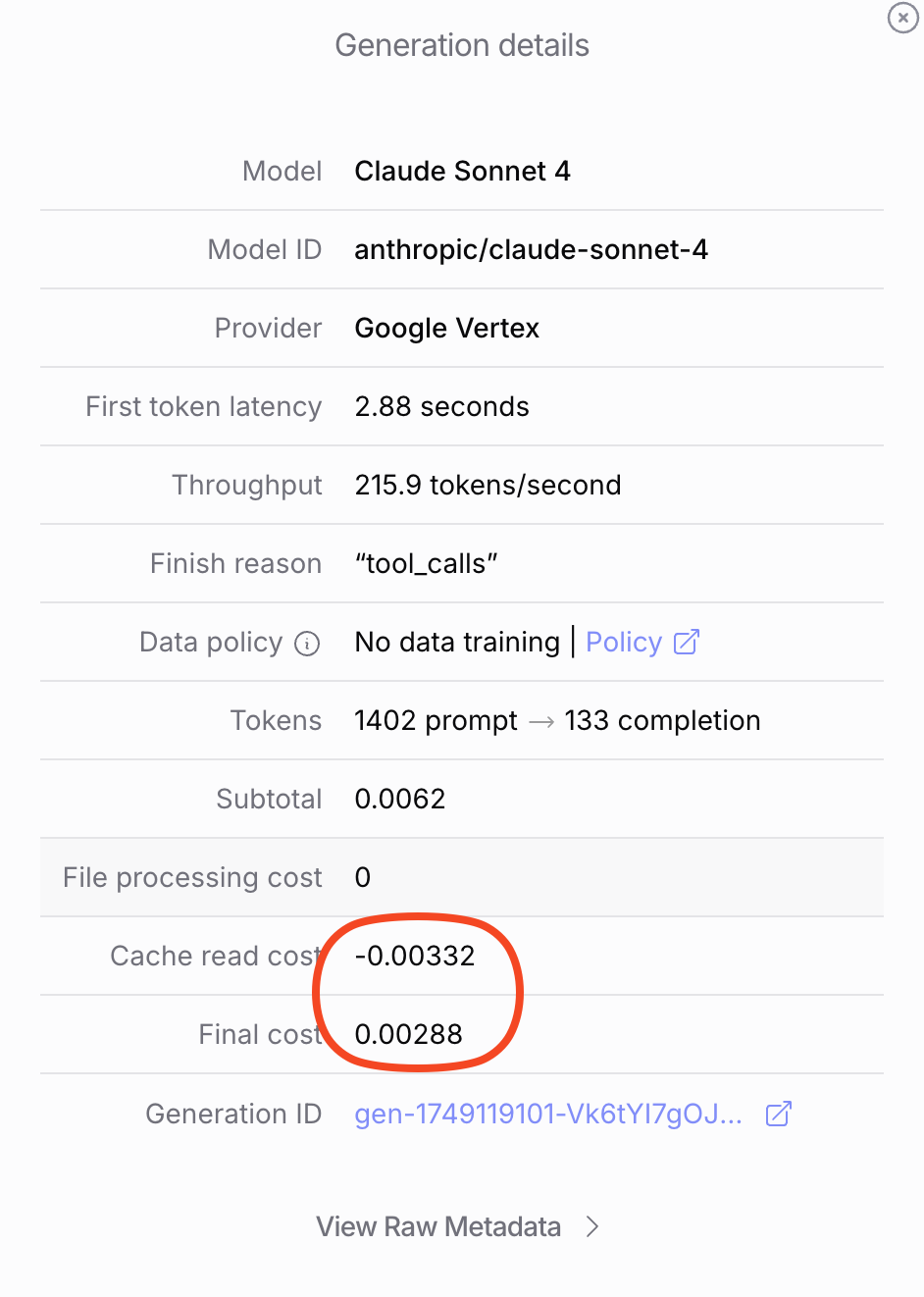Image resolution: width=924 pixels, height=1297 pixels.
Task: Click the Google Vertex provider value
Action: [446, 328]
